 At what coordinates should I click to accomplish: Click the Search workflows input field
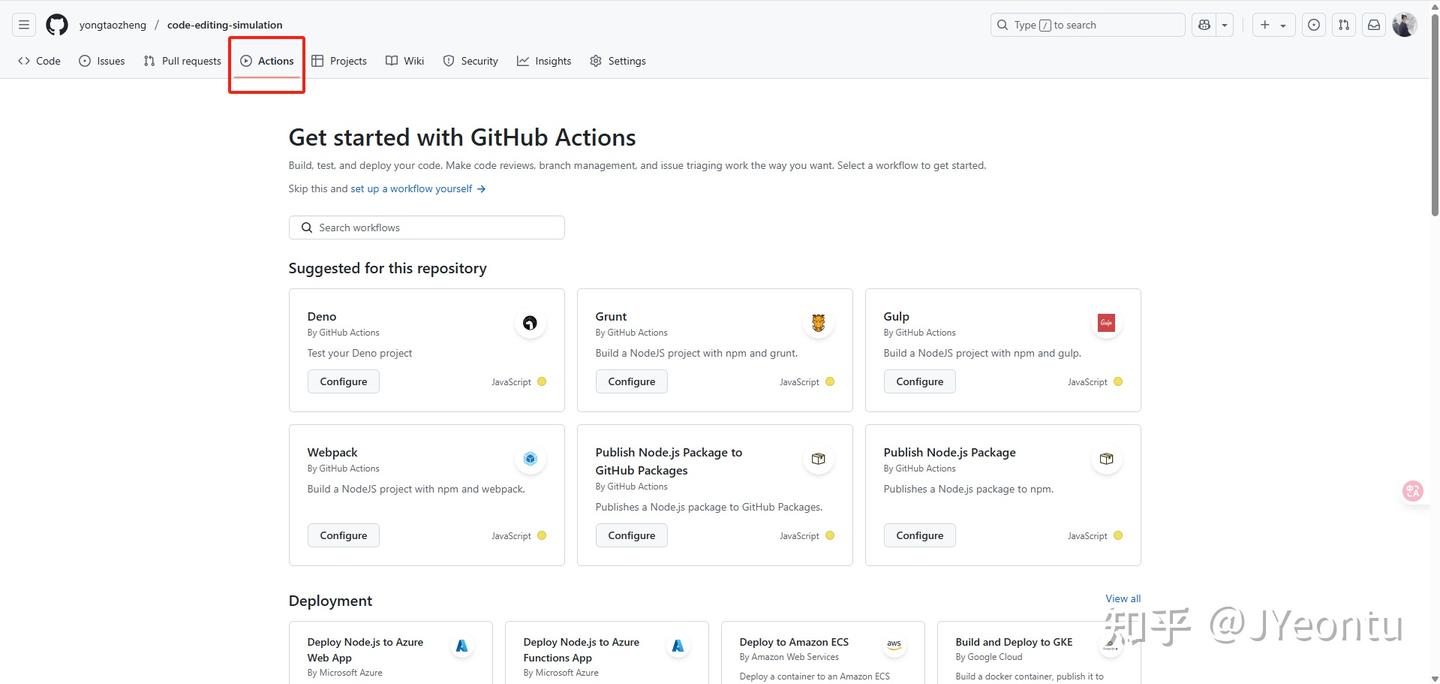tap(426, 228)
